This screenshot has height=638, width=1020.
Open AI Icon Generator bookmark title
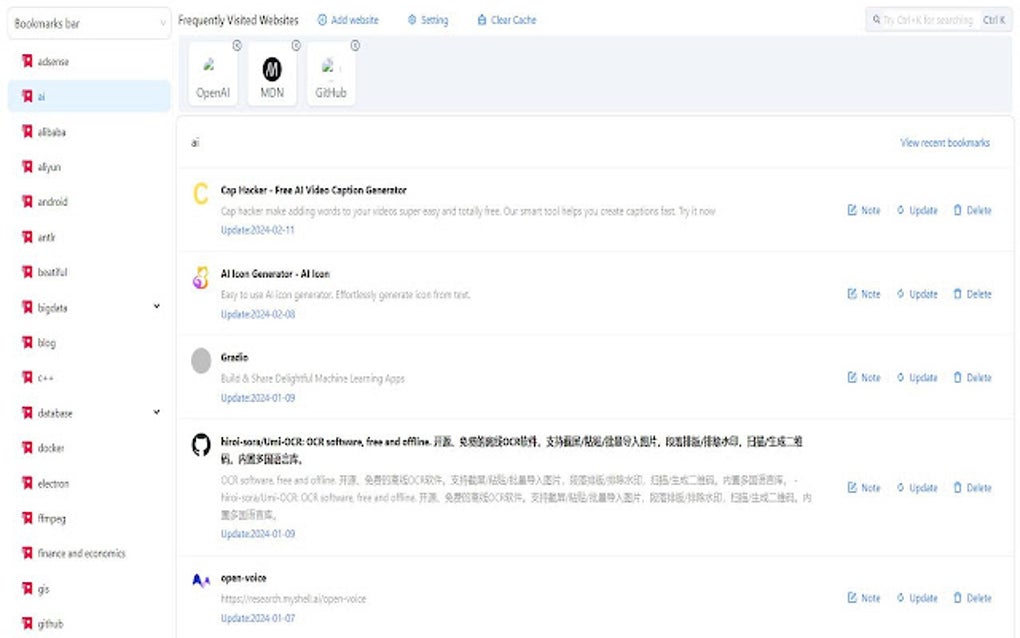(275, 274)
